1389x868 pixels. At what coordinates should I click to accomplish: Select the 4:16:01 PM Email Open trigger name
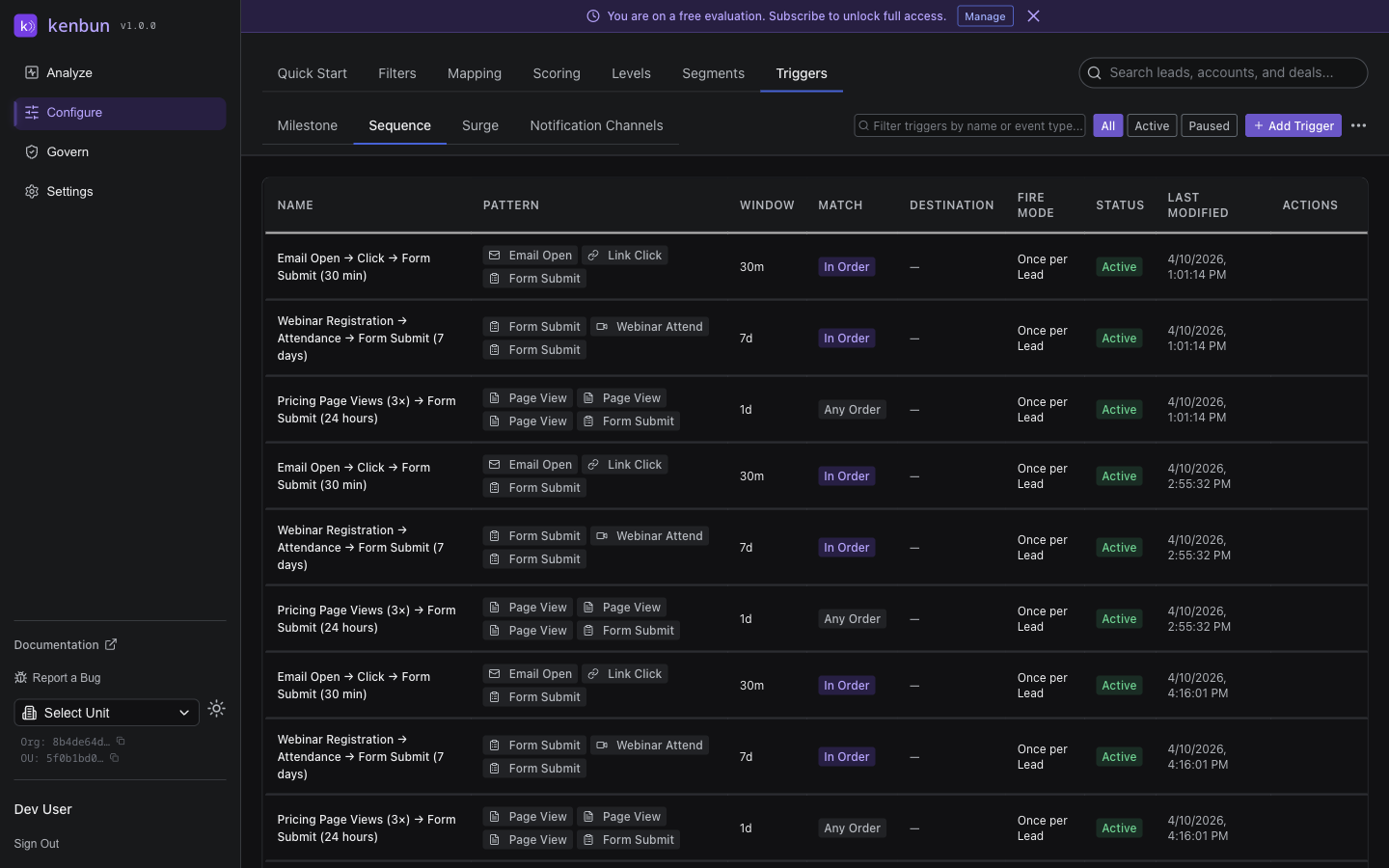pos(354,686)
